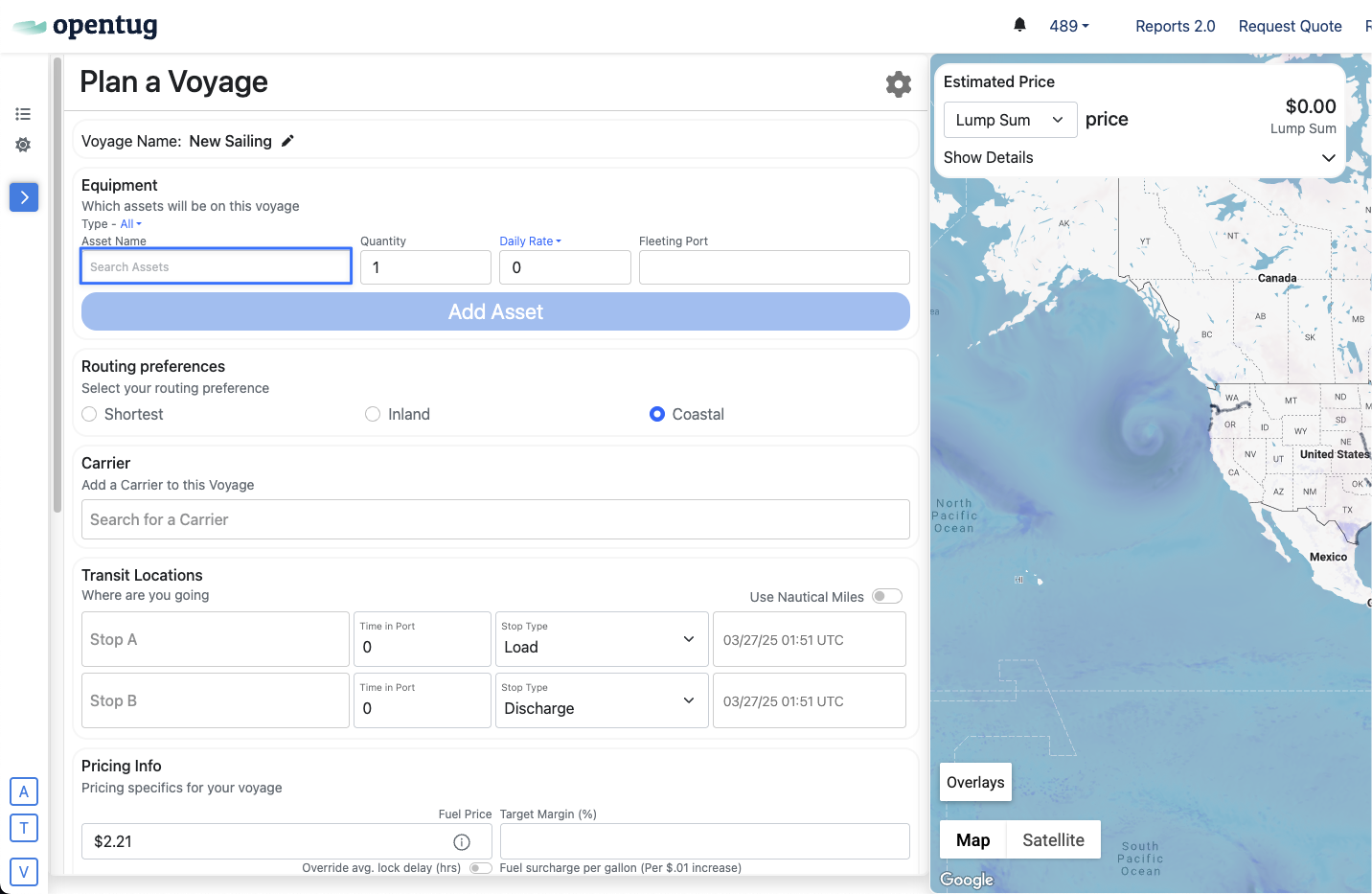This screenshot has width=1372, height=894.
Task: Click the fuel price info icon
Action: tap(462, 842)
